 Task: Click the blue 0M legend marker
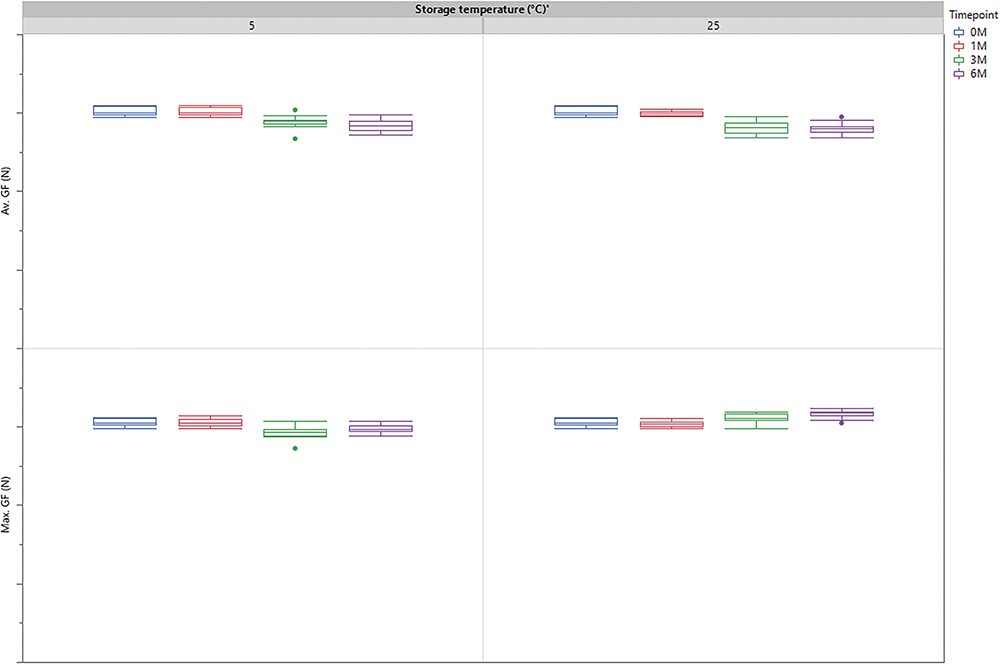click(960, 32)
